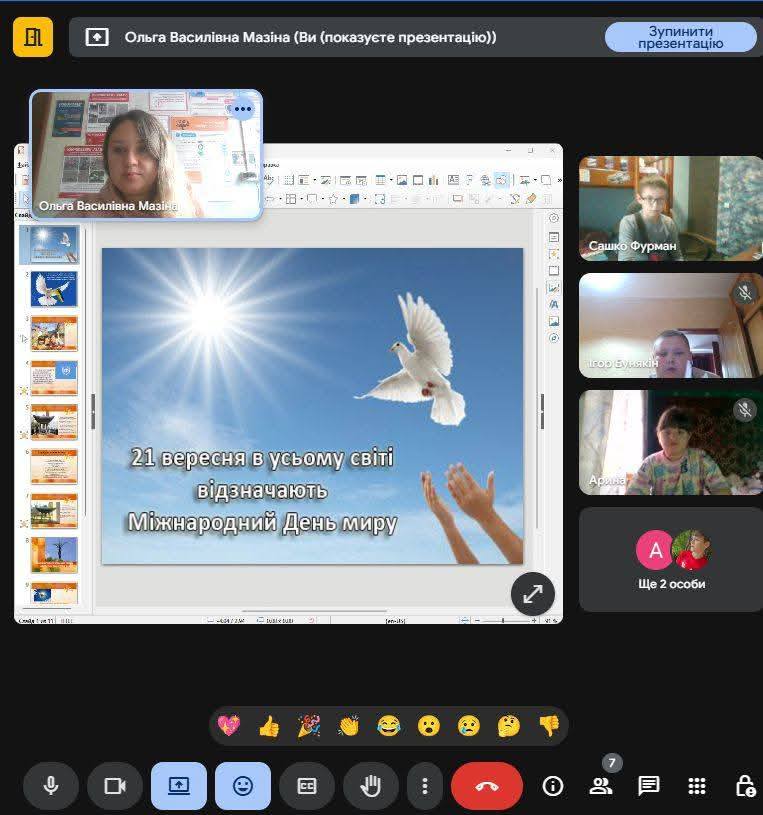
Task: Open more options three-dot menu
Action: 426,786
